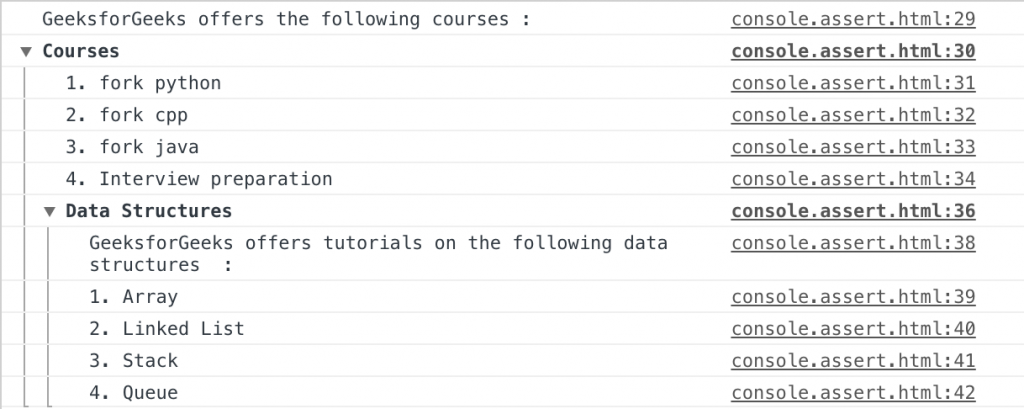Collapse the Courses console group
Image resolution: width=1024 pixels, height=409 pixels.
pyautogui.click(x=26, y=52)
